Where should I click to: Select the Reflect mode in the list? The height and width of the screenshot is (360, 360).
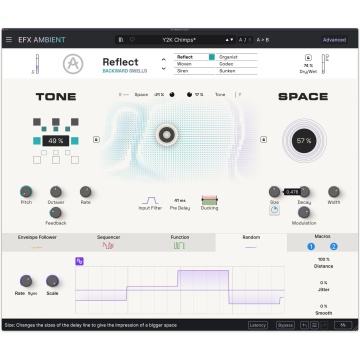[195, 57]
